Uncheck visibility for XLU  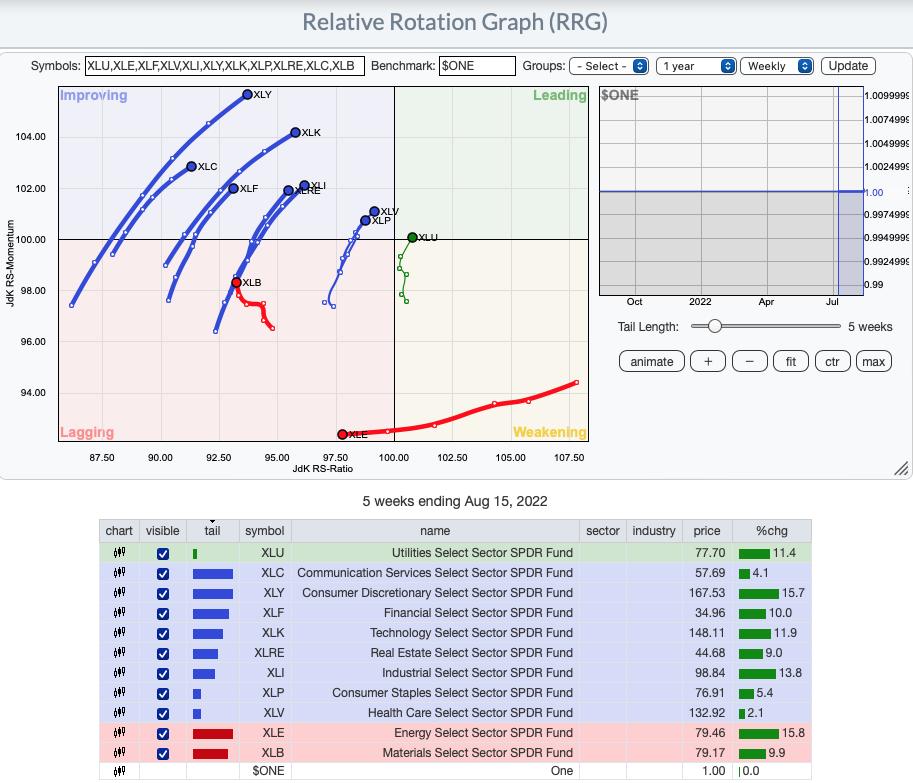coord(163,553)
